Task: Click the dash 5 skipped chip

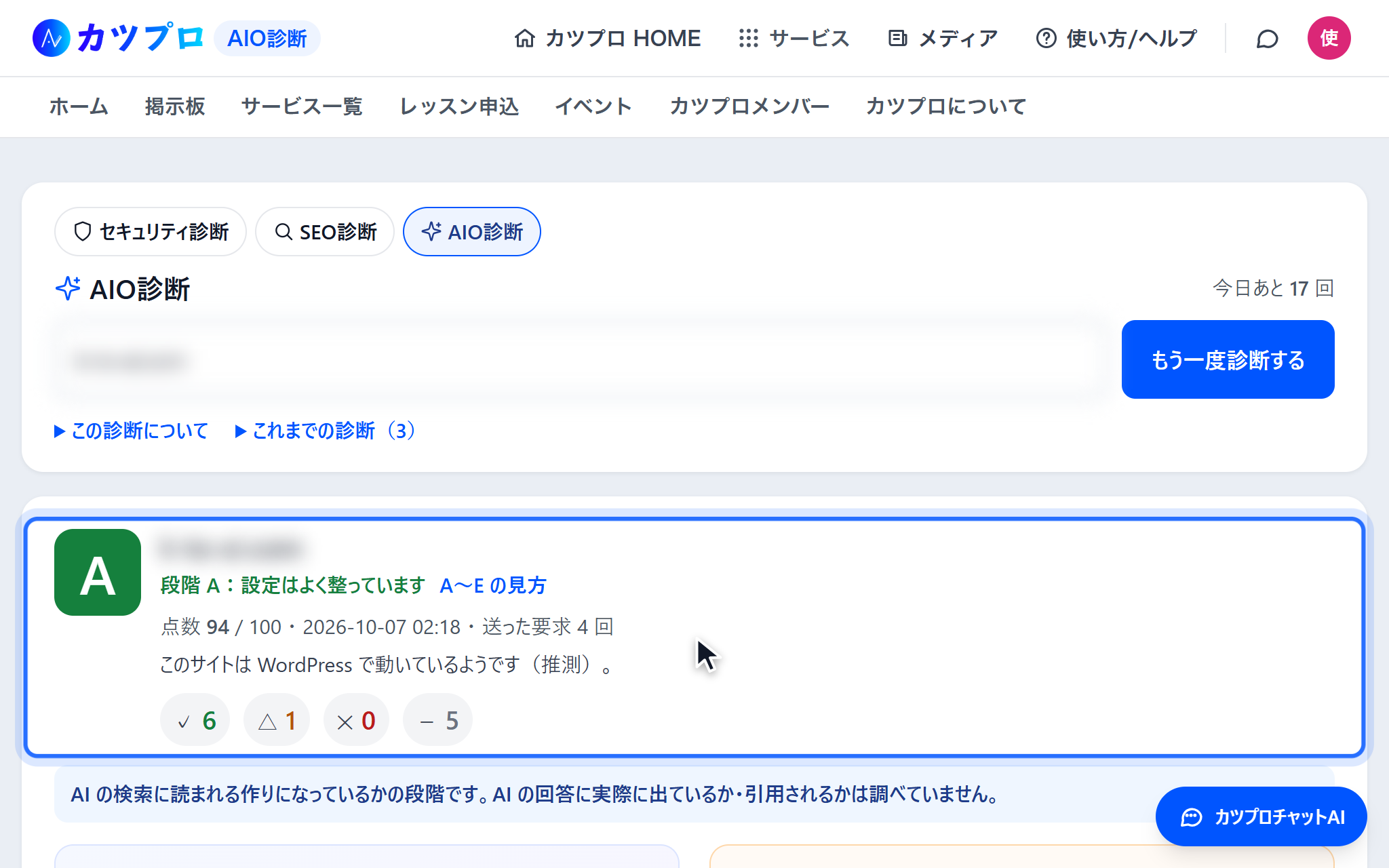Action: tap(437, 720)
